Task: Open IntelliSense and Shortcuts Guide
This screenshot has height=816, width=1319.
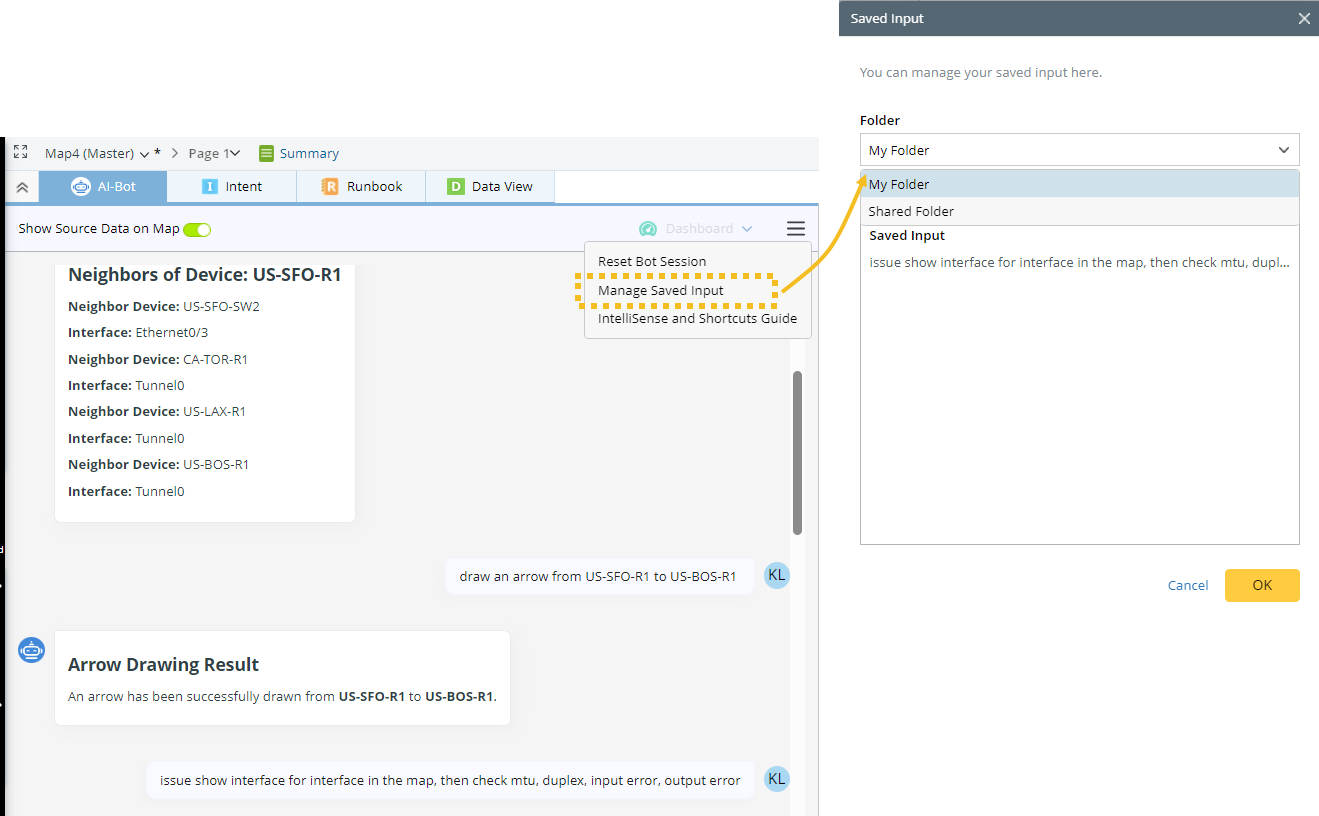Action: (698, 319)
